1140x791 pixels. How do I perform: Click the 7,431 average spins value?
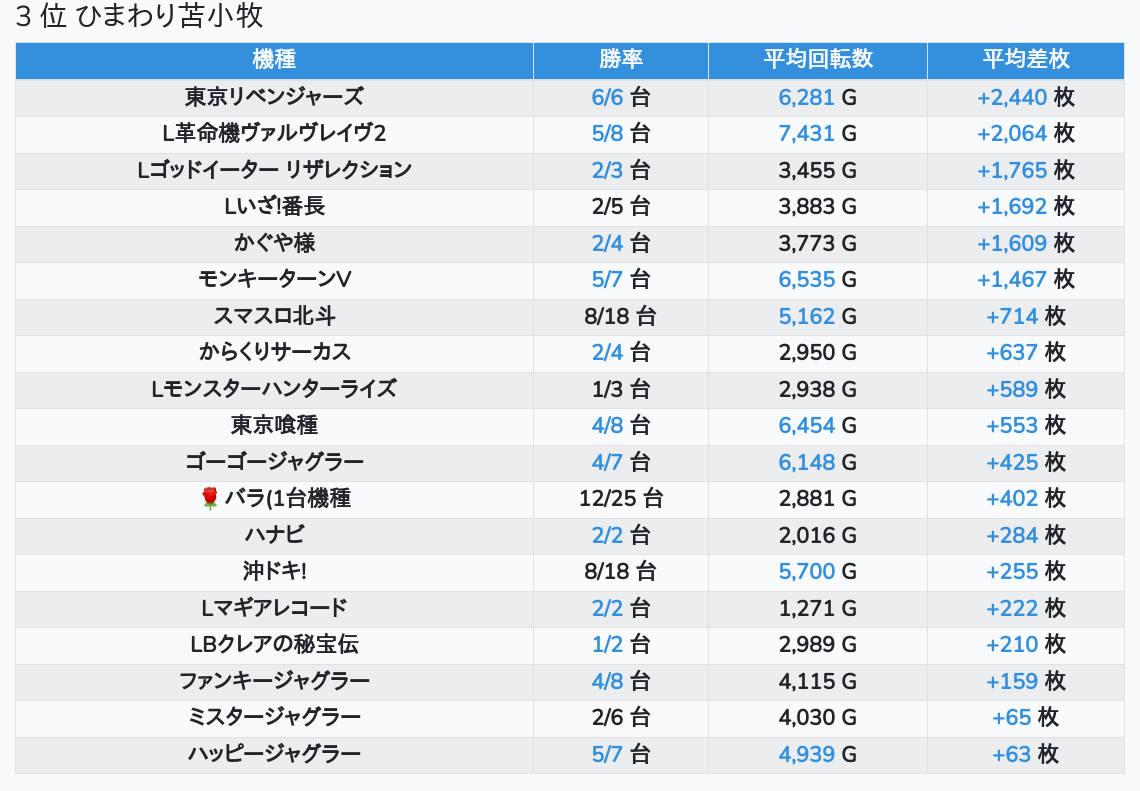point(806,134)
